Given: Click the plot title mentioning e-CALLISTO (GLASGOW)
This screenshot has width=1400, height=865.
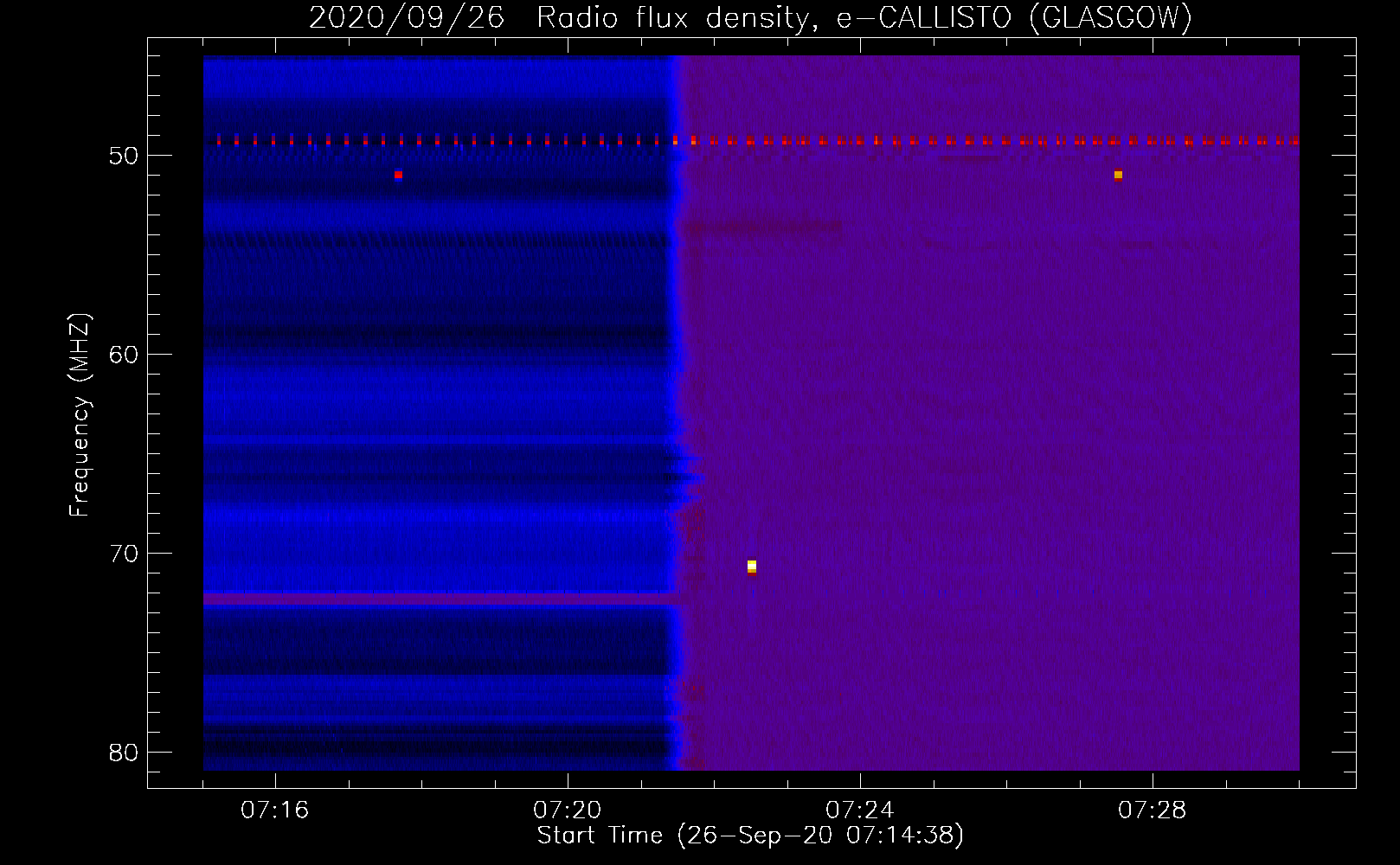Looking at the screenshot, I should click(750, 17).
